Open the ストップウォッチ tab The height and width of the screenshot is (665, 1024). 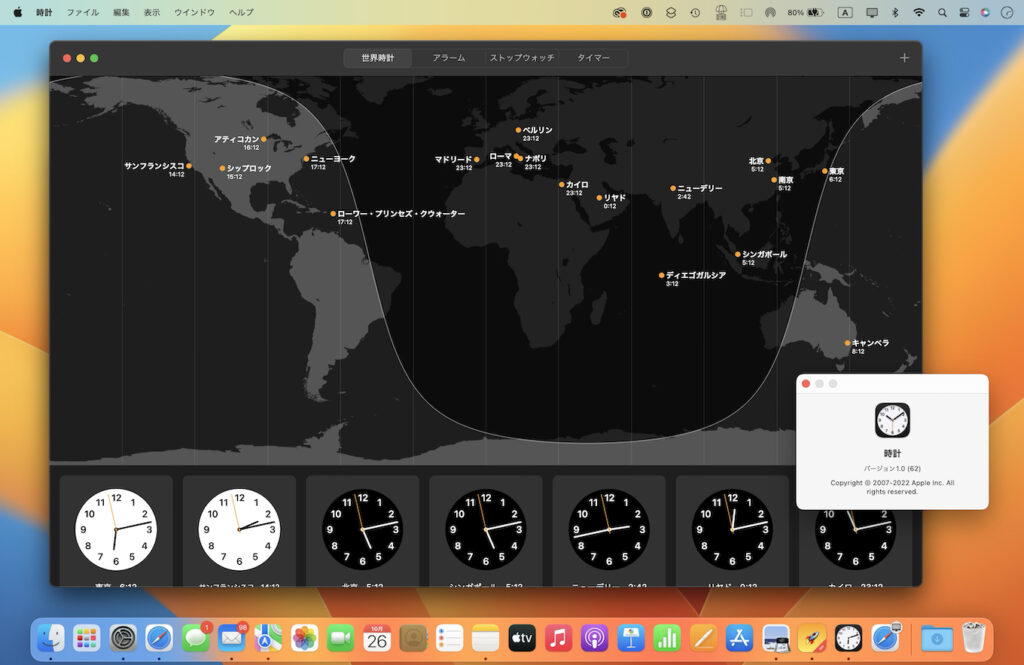(521, 58)
